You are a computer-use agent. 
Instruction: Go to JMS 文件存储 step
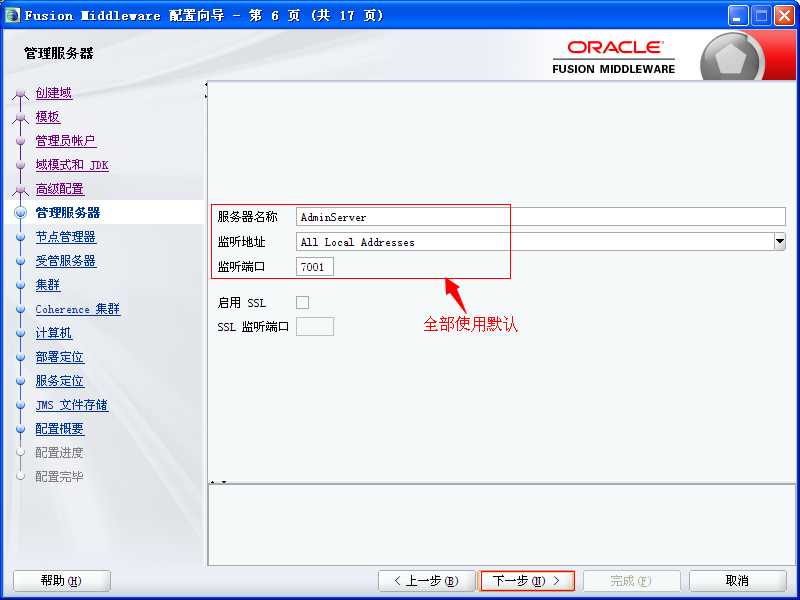pyautogui.click(x=72, y=405)
